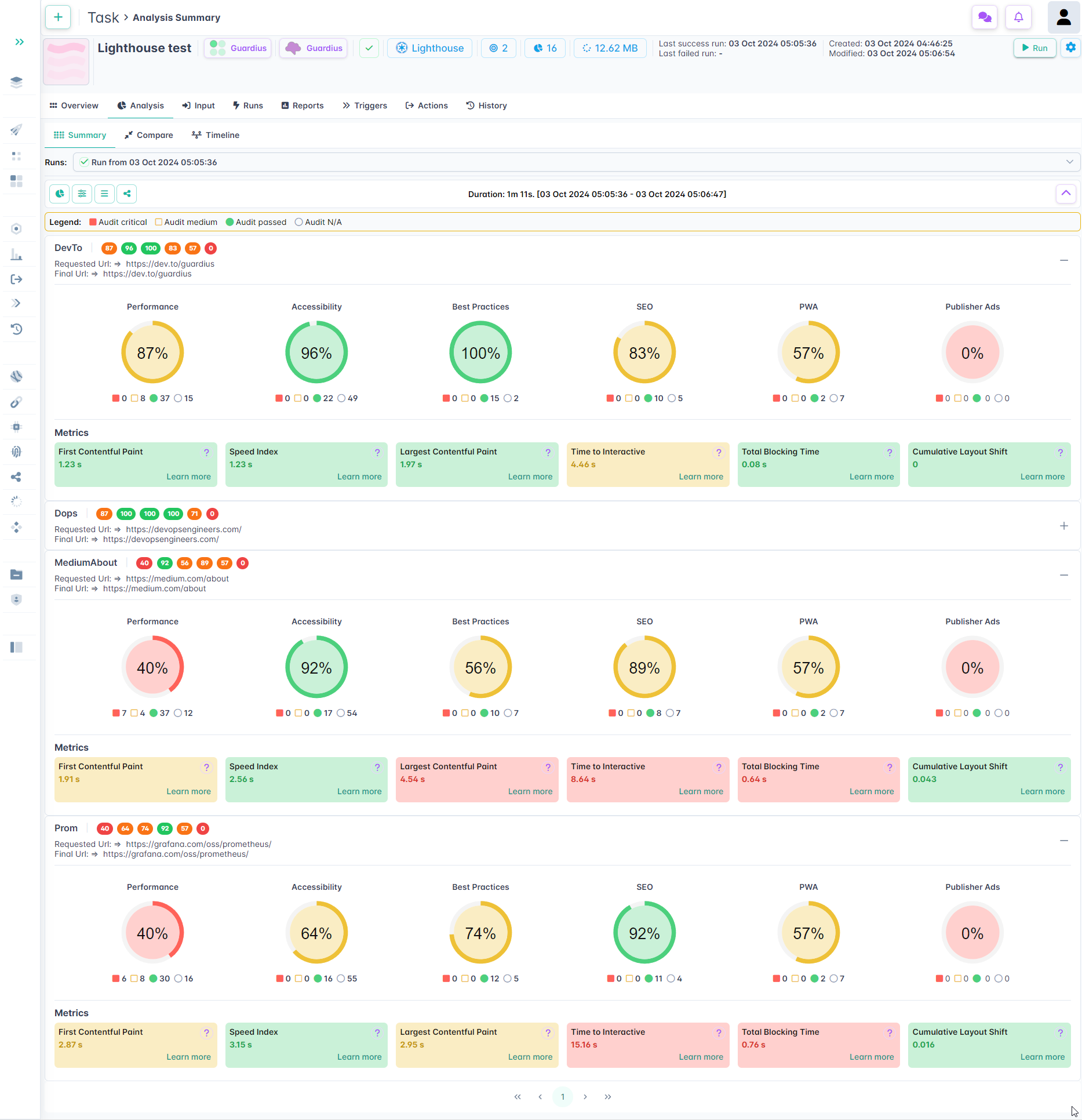This screenshot has height=1120, width=1082.
Task: Click the 12.62 MB size badge
Action: (x=610, y=48)
